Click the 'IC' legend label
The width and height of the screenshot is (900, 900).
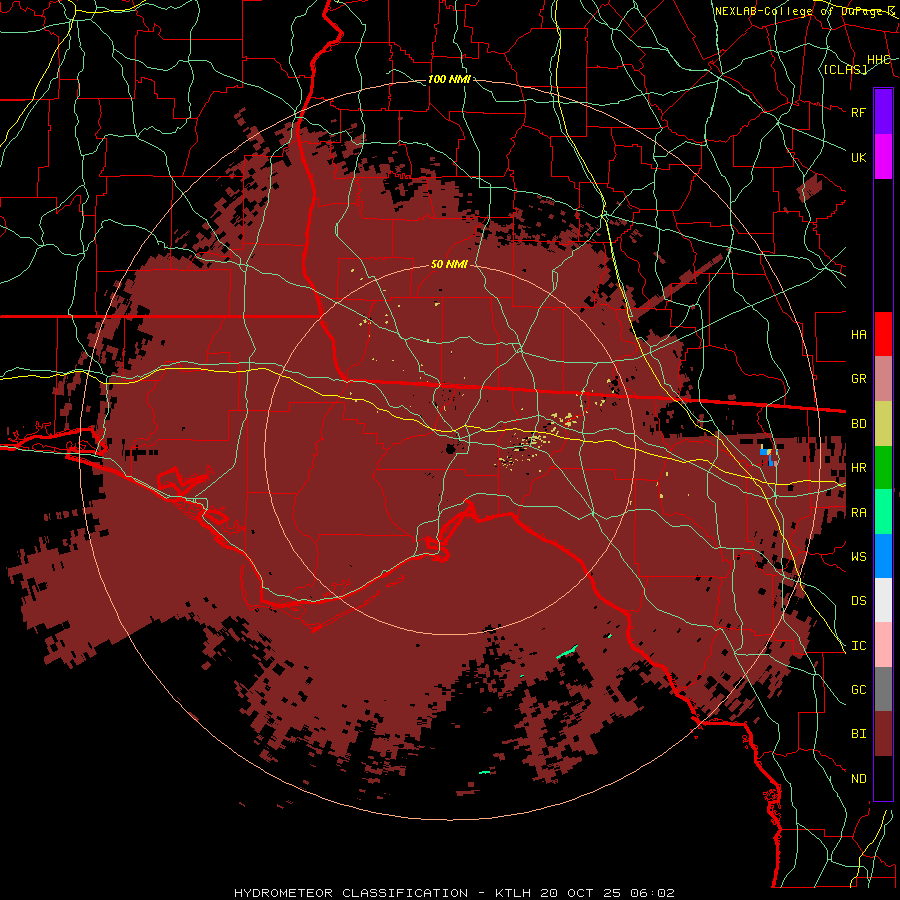(x=858, y=646)
